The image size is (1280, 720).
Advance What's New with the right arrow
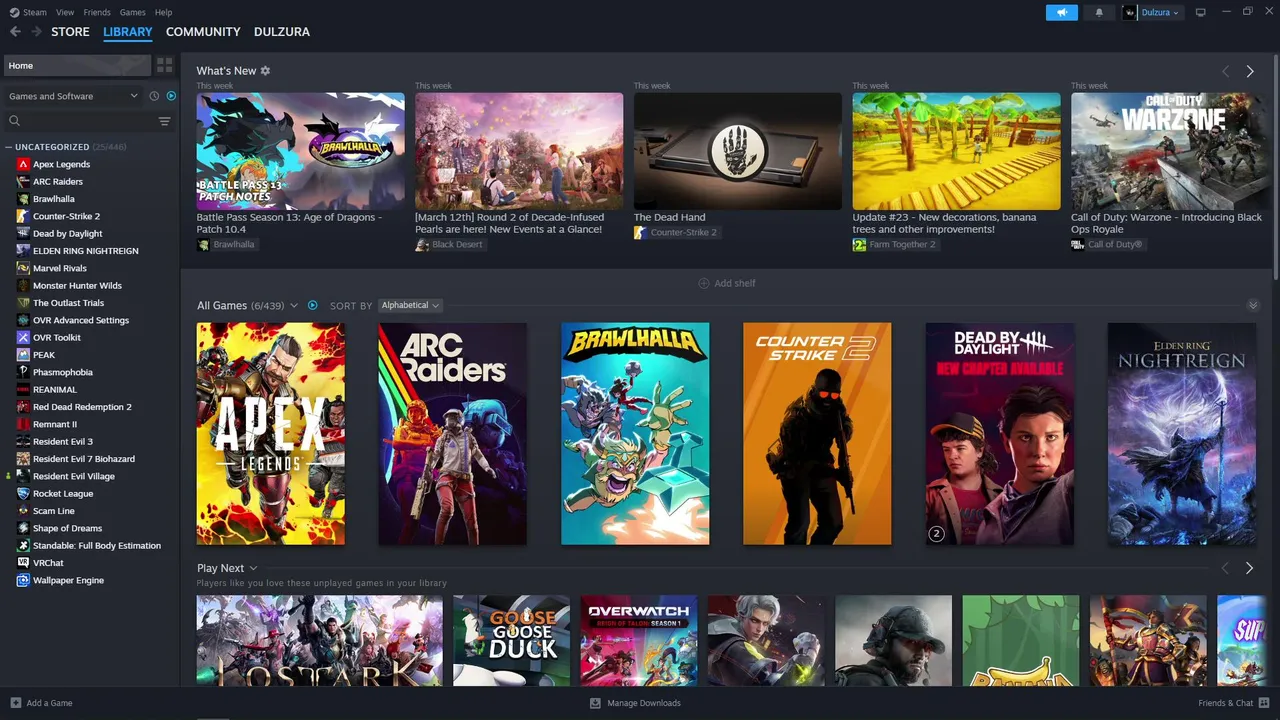point(1250,71)
